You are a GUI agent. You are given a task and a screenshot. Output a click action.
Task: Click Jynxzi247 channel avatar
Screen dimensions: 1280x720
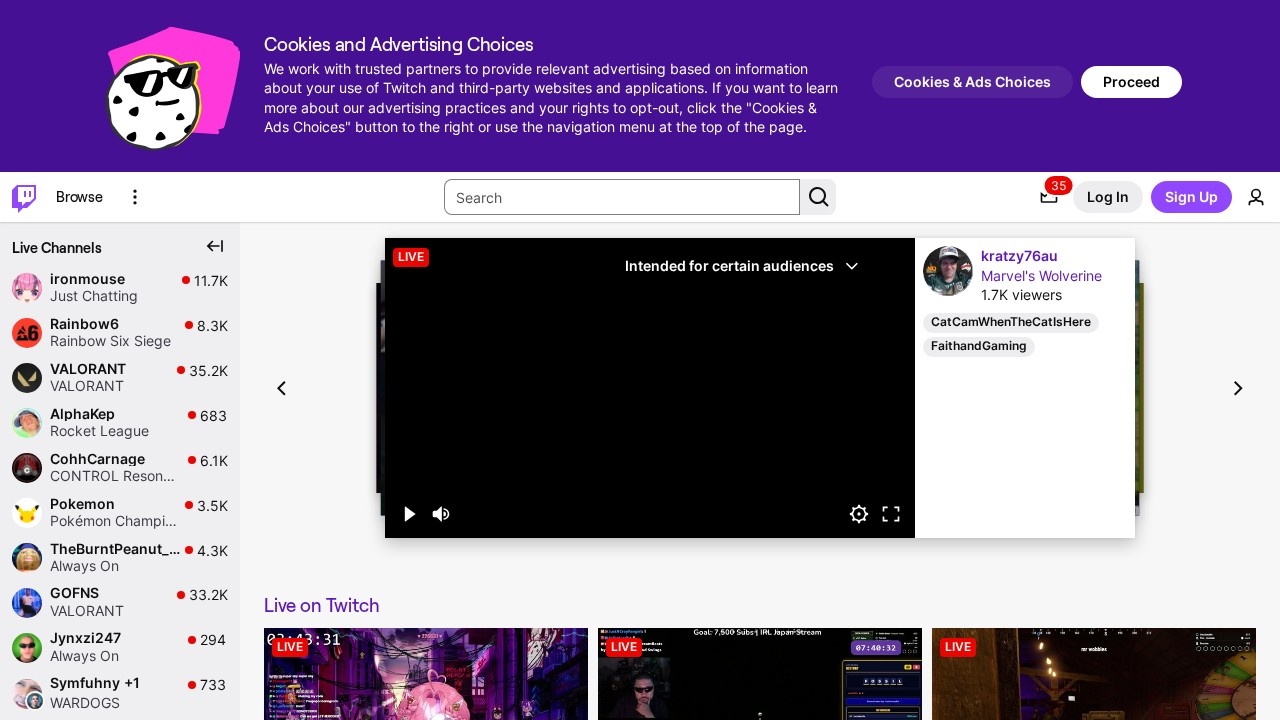[x=27, y=648]
